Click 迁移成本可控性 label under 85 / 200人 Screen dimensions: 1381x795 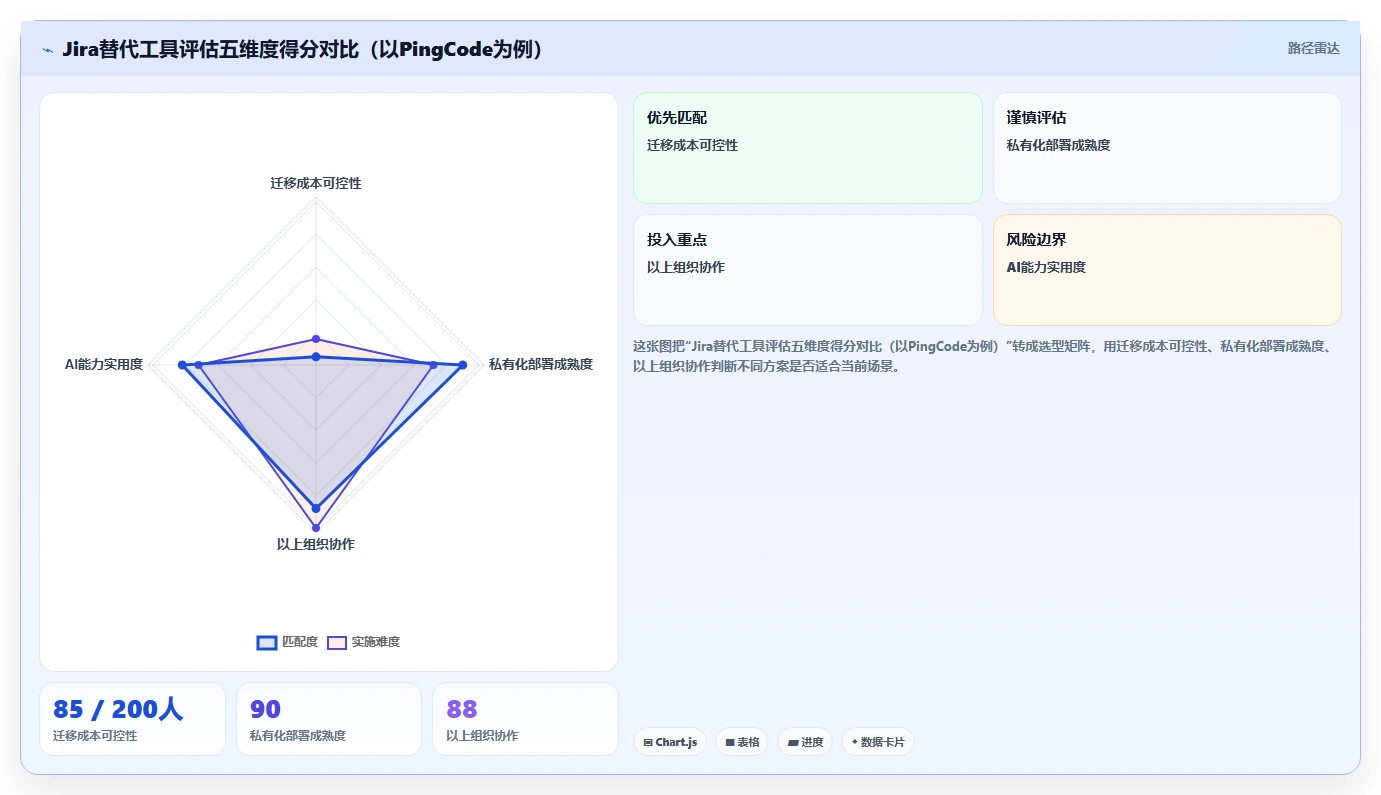tap(95, 736)
